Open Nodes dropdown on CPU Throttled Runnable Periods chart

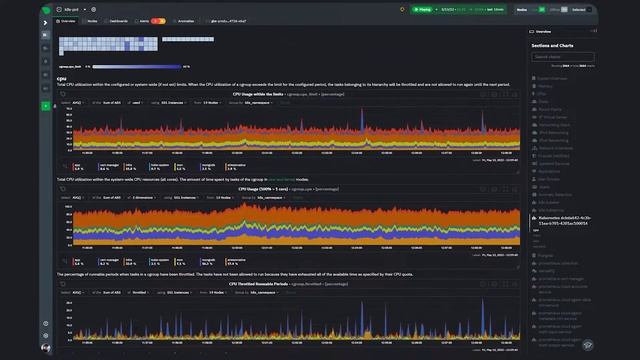tap(218, 293)
